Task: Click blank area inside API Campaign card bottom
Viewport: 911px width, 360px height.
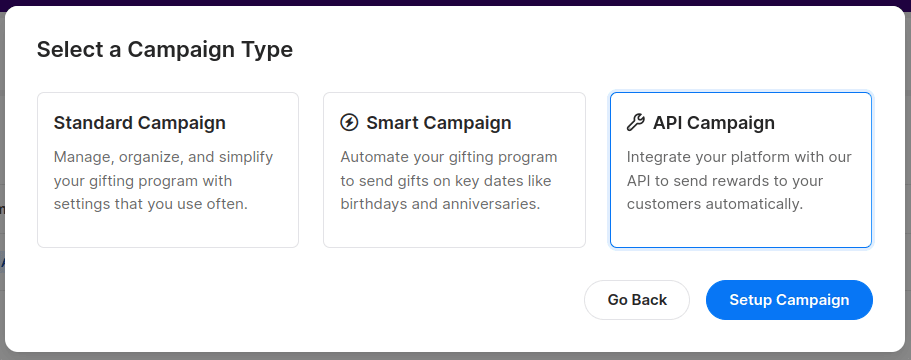Action: [x=741, y=231]
